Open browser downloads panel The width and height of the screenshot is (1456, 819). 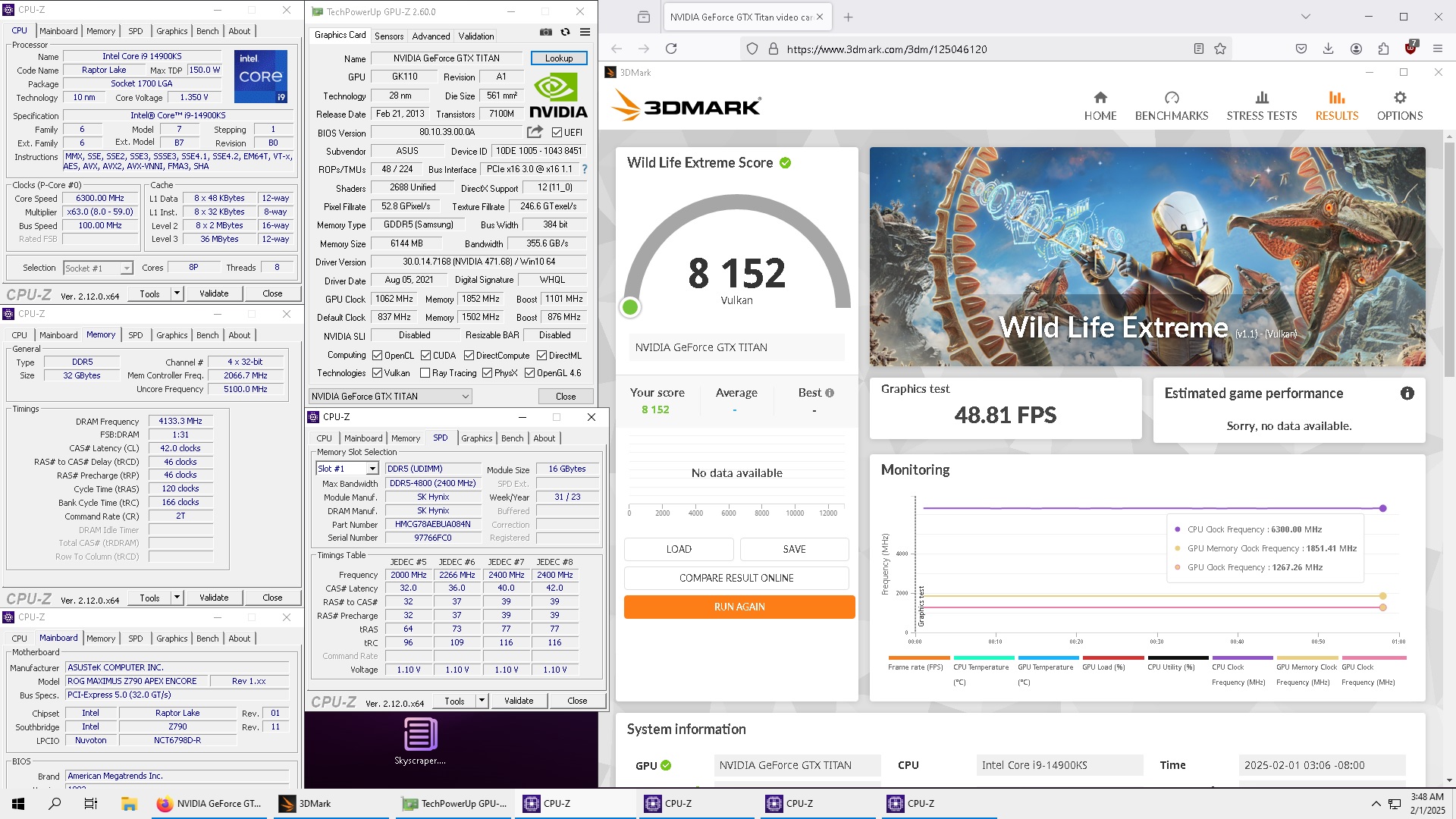[1329, 49]
